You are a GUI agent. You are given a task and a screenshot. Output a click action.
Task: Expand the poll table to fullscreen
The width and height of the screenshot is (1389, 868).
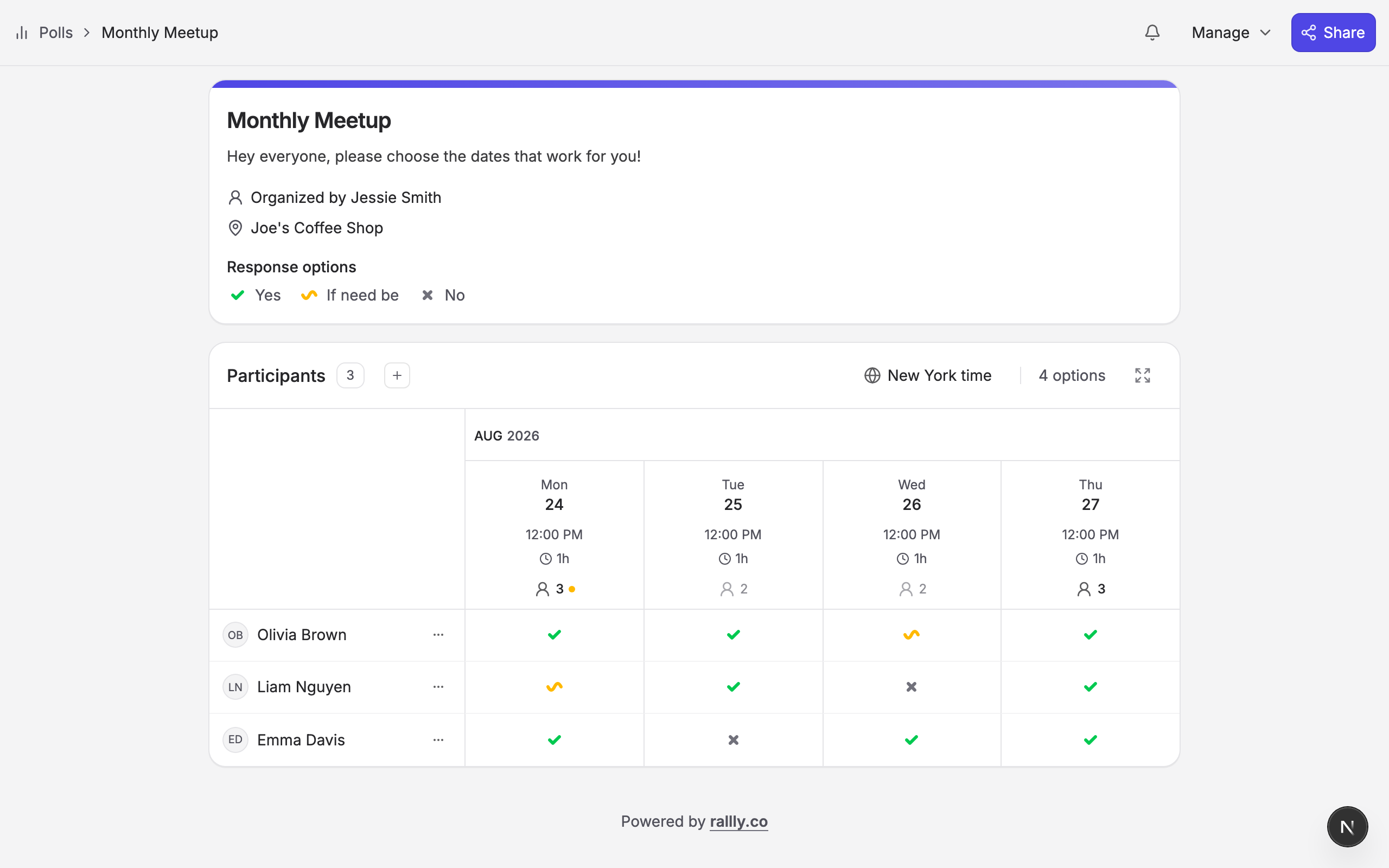pos(1142,375)
